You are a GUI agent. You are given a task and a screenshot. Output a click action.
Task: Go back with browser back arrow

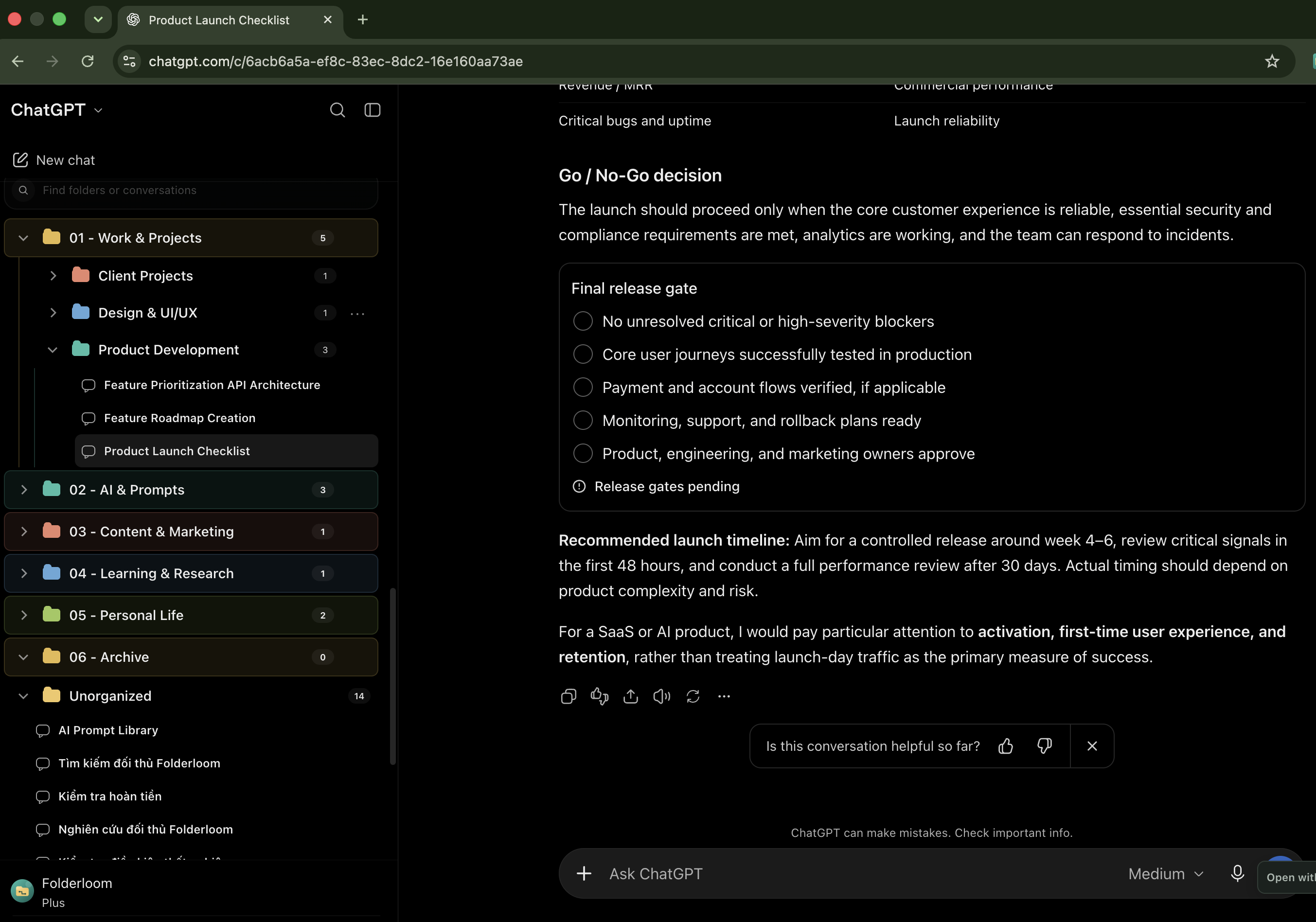18,61
